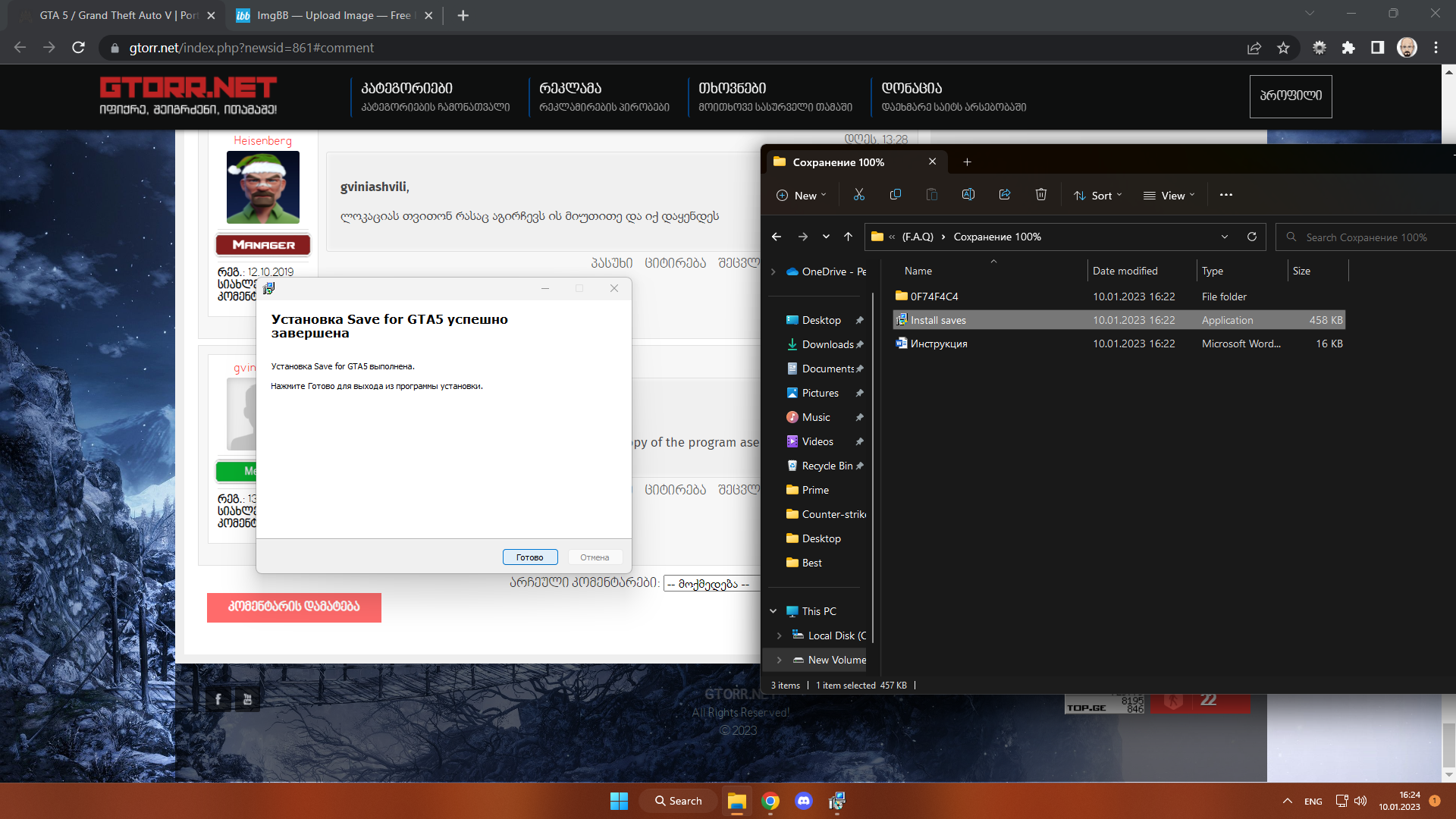Go up one folder level in Explorer

pyautogui.click(x=848, y=237)
